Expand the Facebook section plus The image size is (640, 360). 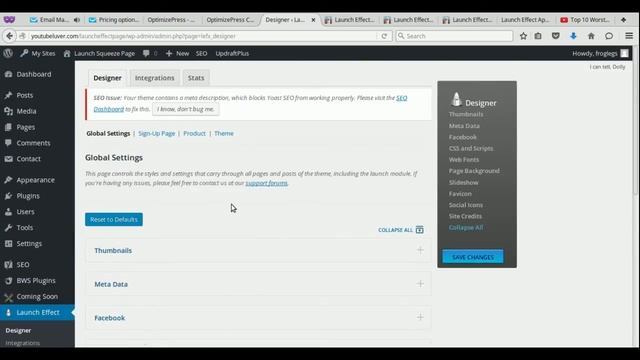click(420, 317)
